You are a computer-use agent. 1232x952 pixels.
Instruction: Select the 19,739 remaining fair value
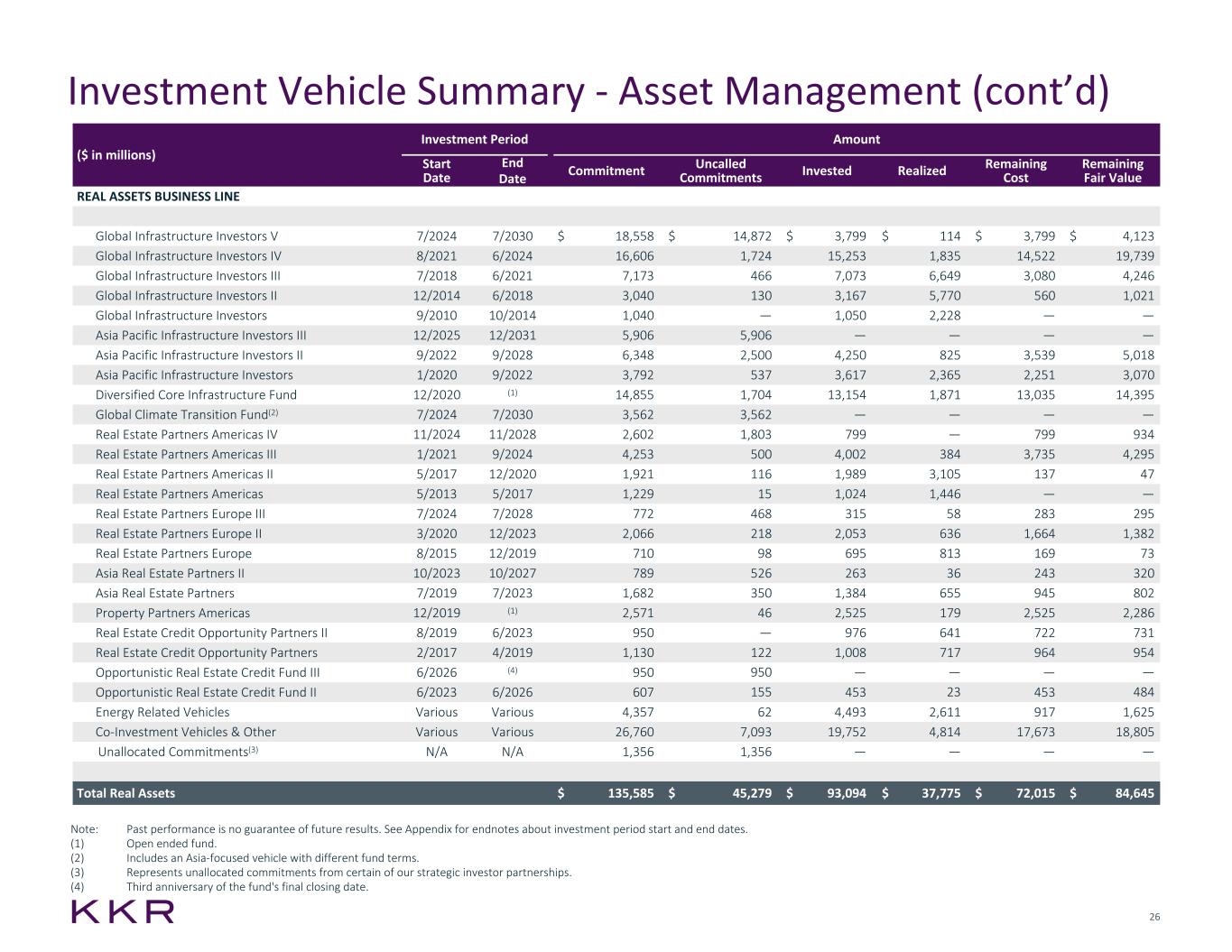click(1135, 256)
